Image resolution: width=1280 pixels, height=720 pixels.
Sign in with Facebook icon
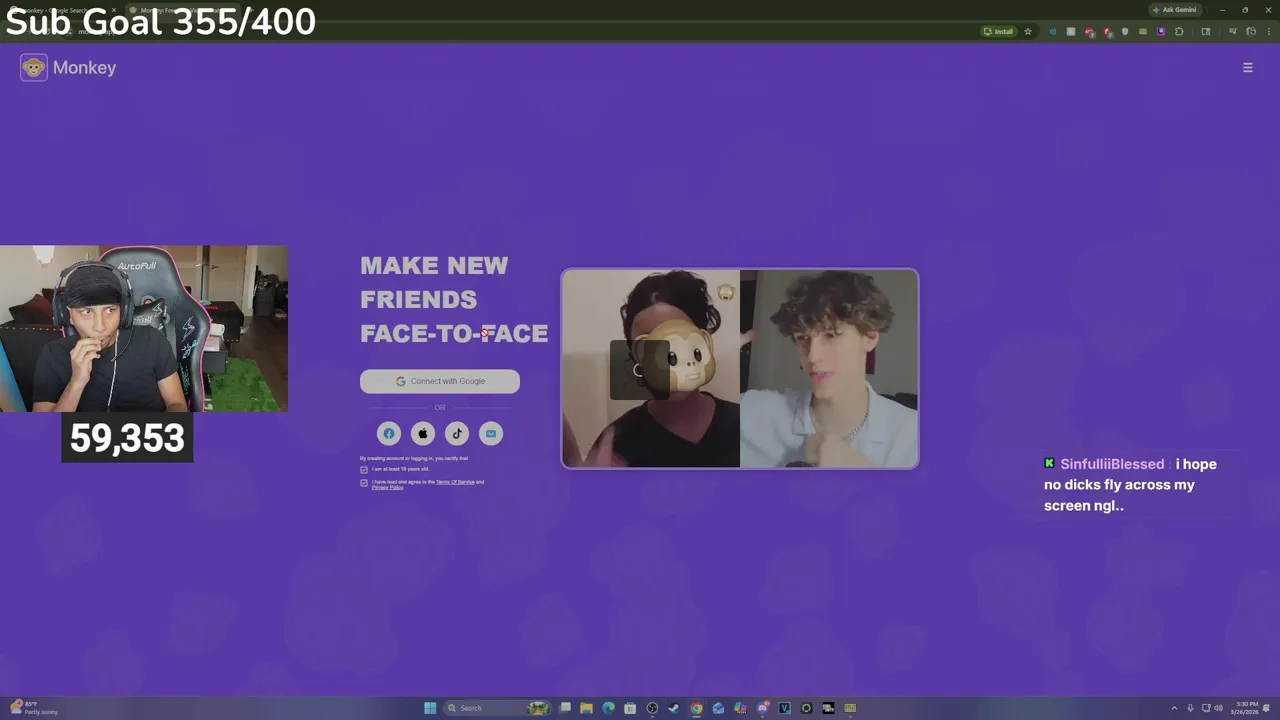click(389, 433)
